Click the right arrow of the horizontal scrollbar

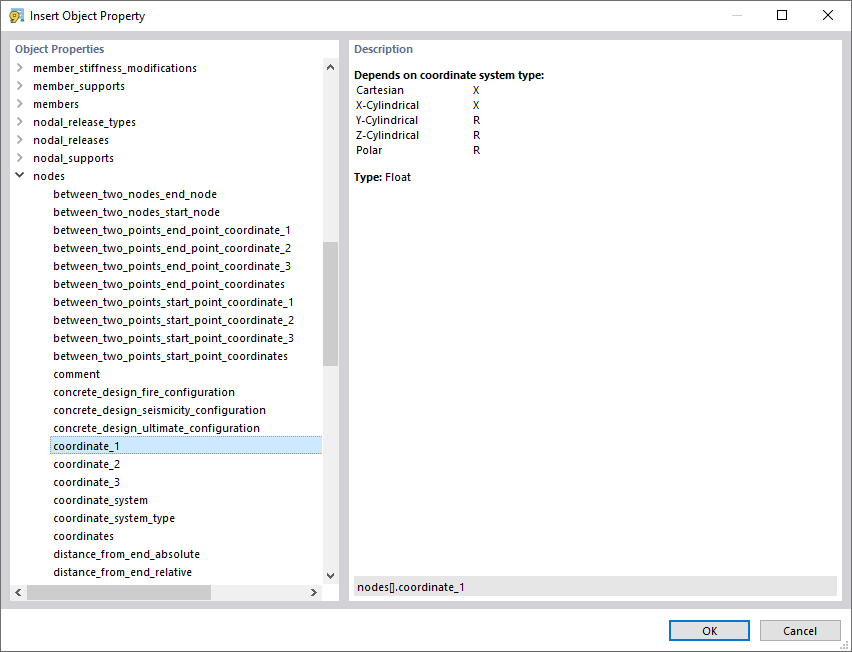pos(314,592)
